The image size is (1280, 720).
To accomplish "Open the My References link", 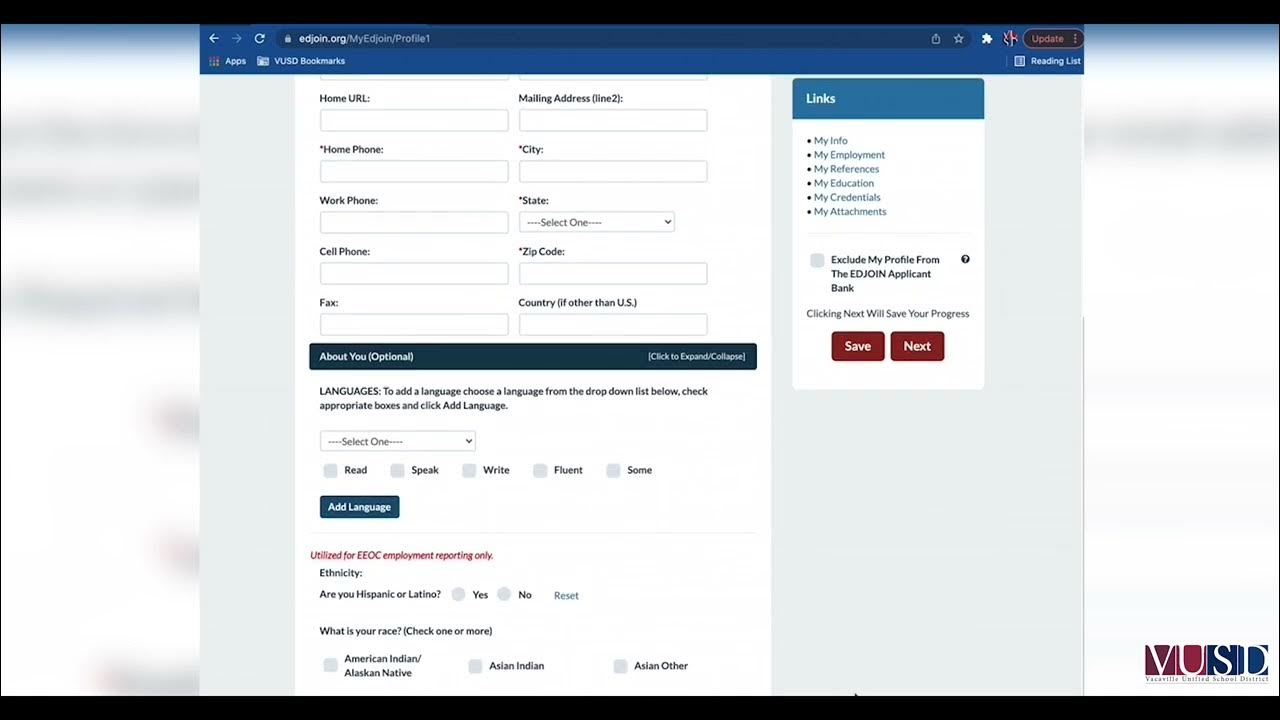I will point(846,169).
